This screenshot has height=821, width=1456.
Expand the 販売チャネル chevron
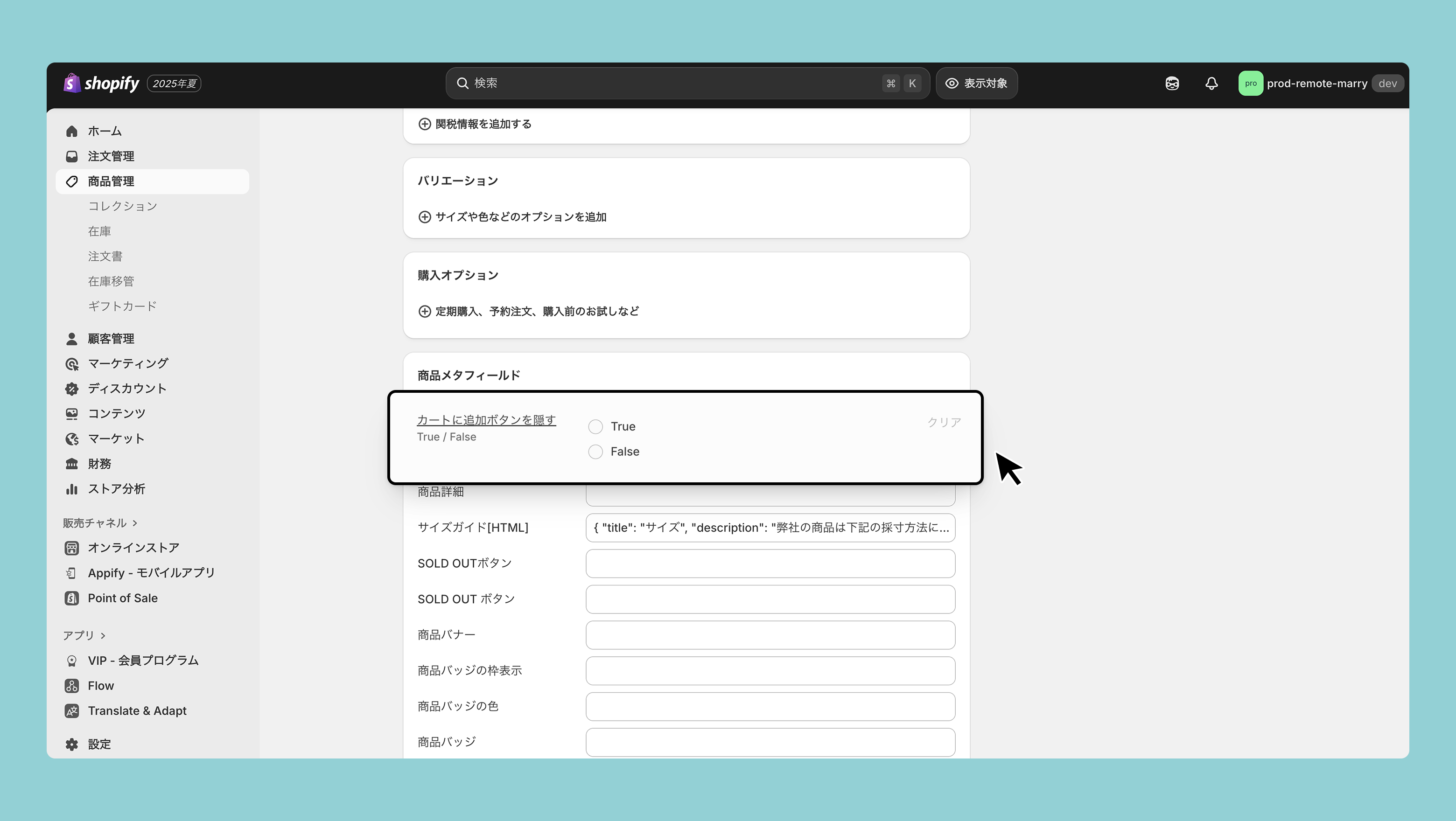coord(135,523)
